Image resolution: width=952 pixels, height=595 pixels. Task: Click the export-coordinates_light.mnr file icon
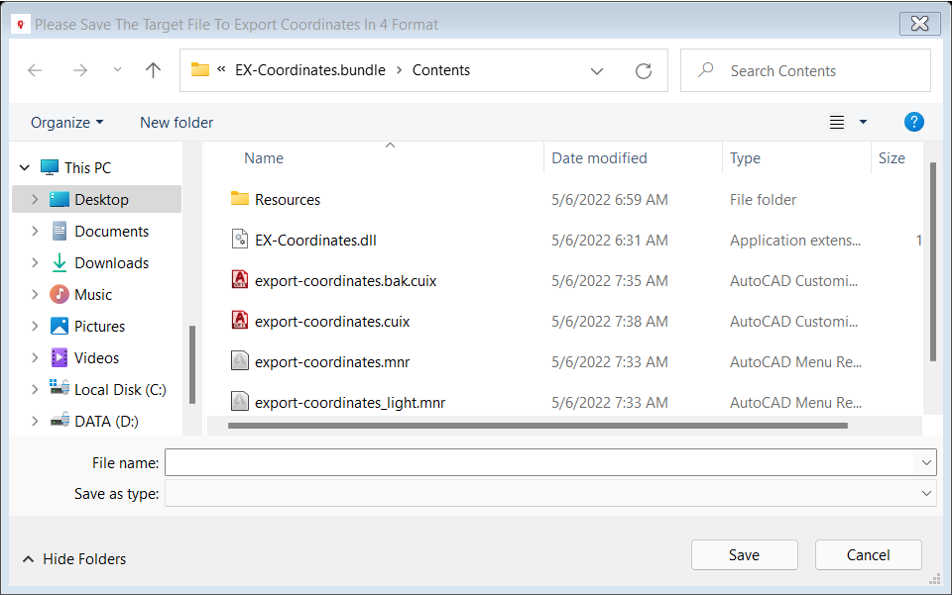click(240, 402)
